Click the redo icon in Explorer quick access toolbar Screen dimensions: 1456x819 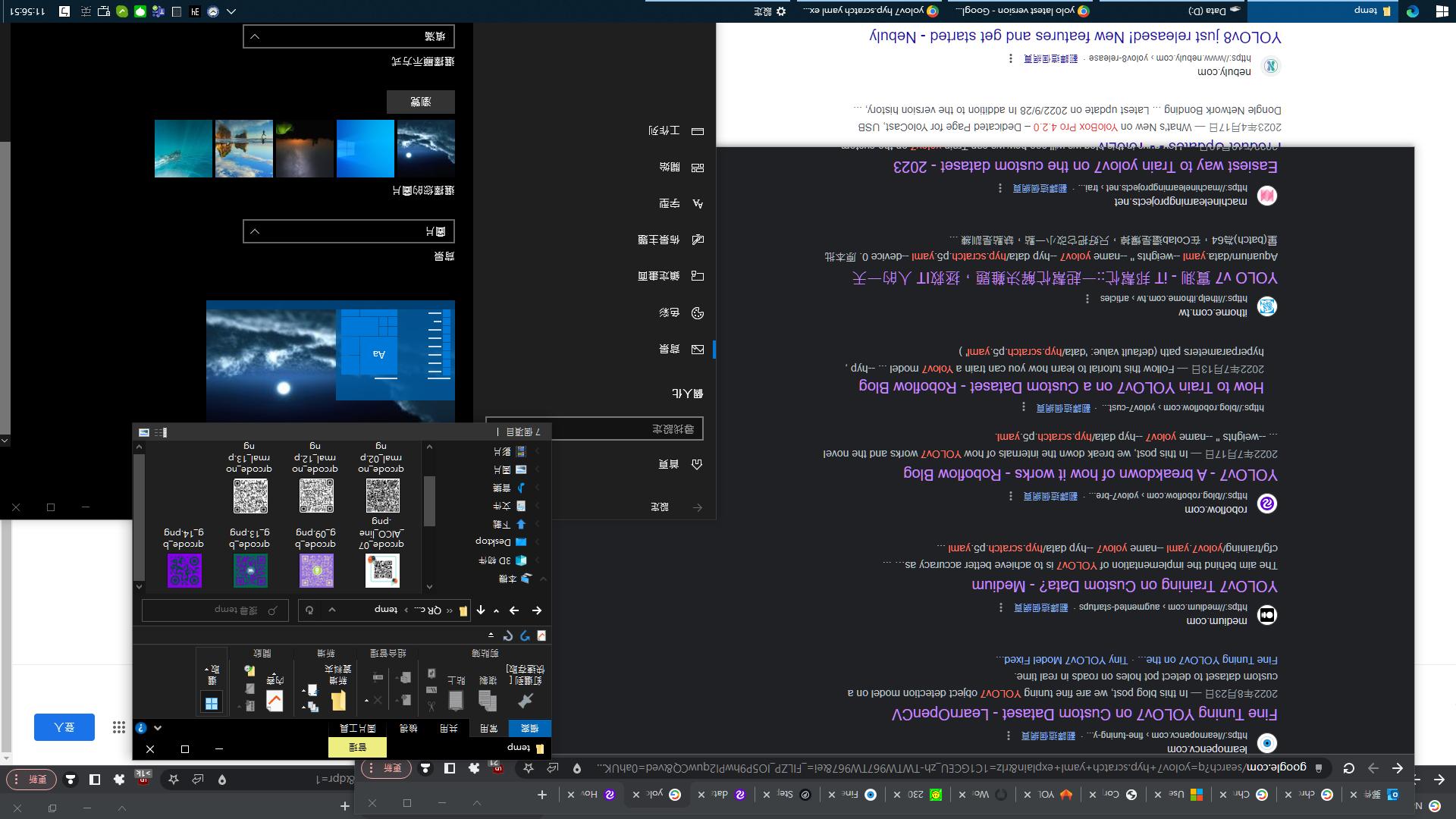pos(508,635)
